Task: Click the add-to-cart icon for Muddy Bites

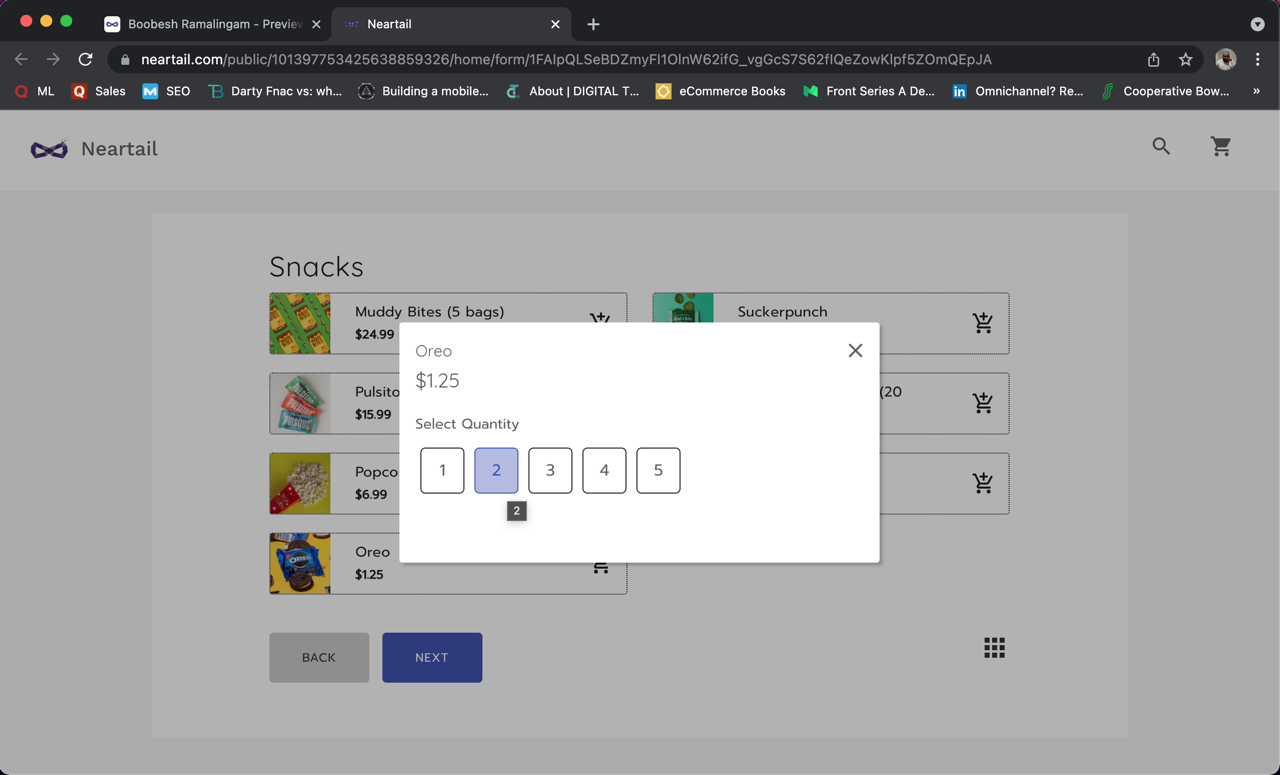Action: click(x=601, y=318)
